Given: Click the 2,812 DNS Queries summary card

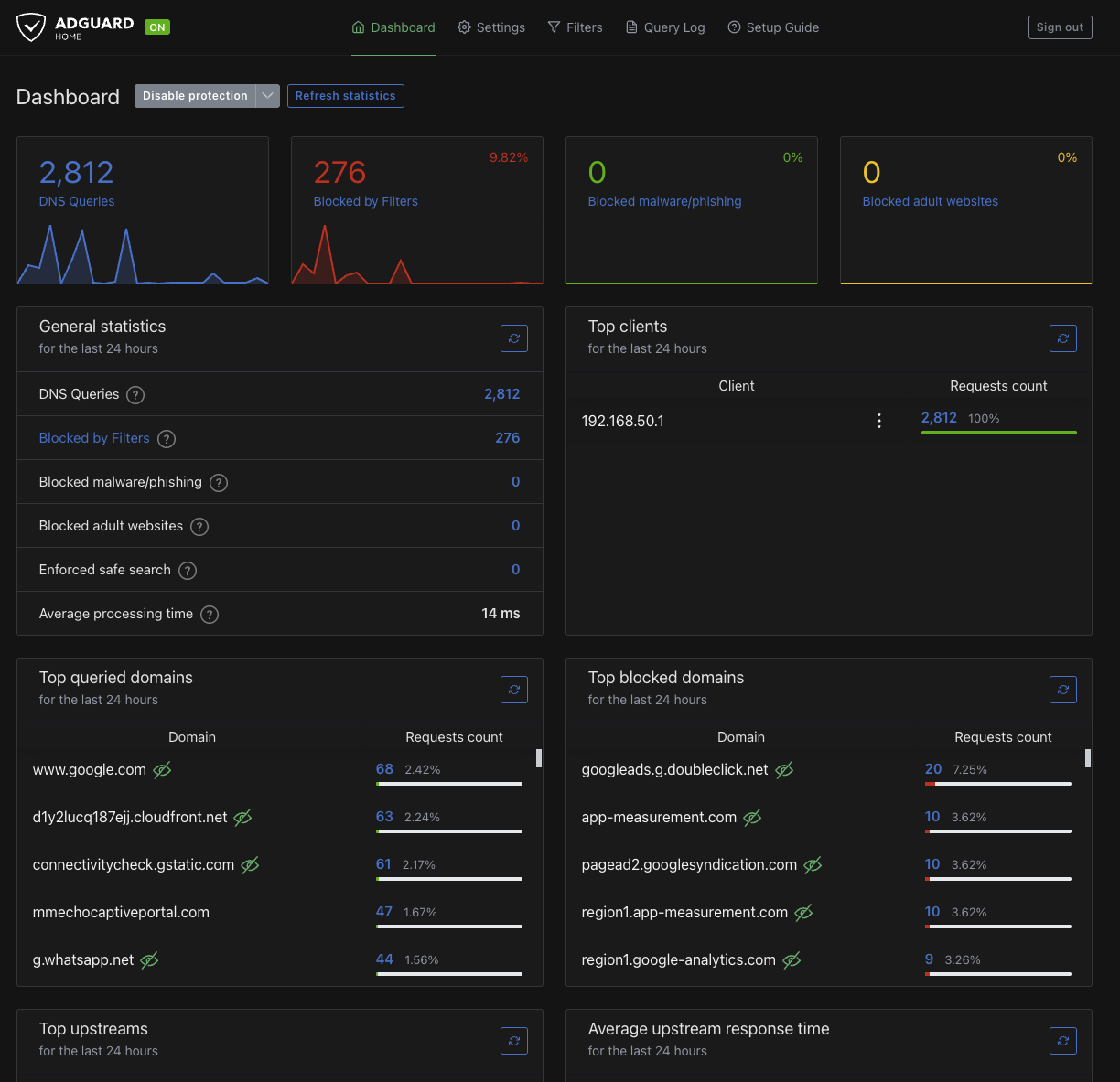Looking at the screenshot, I should (x=143, y=210).
